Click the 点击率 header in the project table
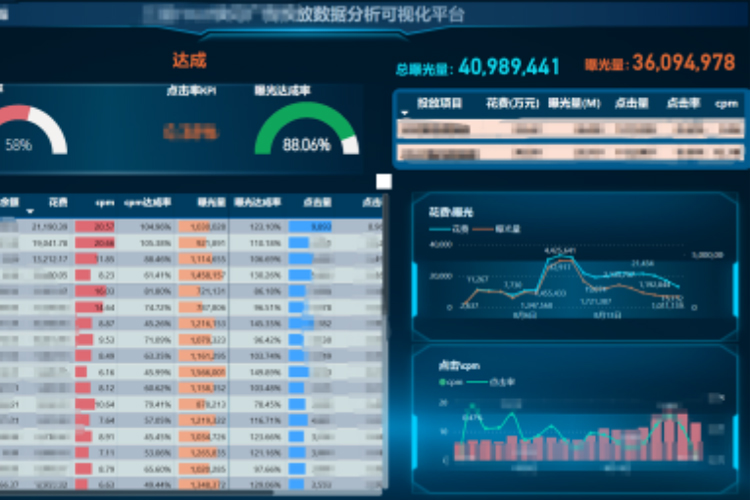This screenshot has height=500, width=750. click(683, 103)
